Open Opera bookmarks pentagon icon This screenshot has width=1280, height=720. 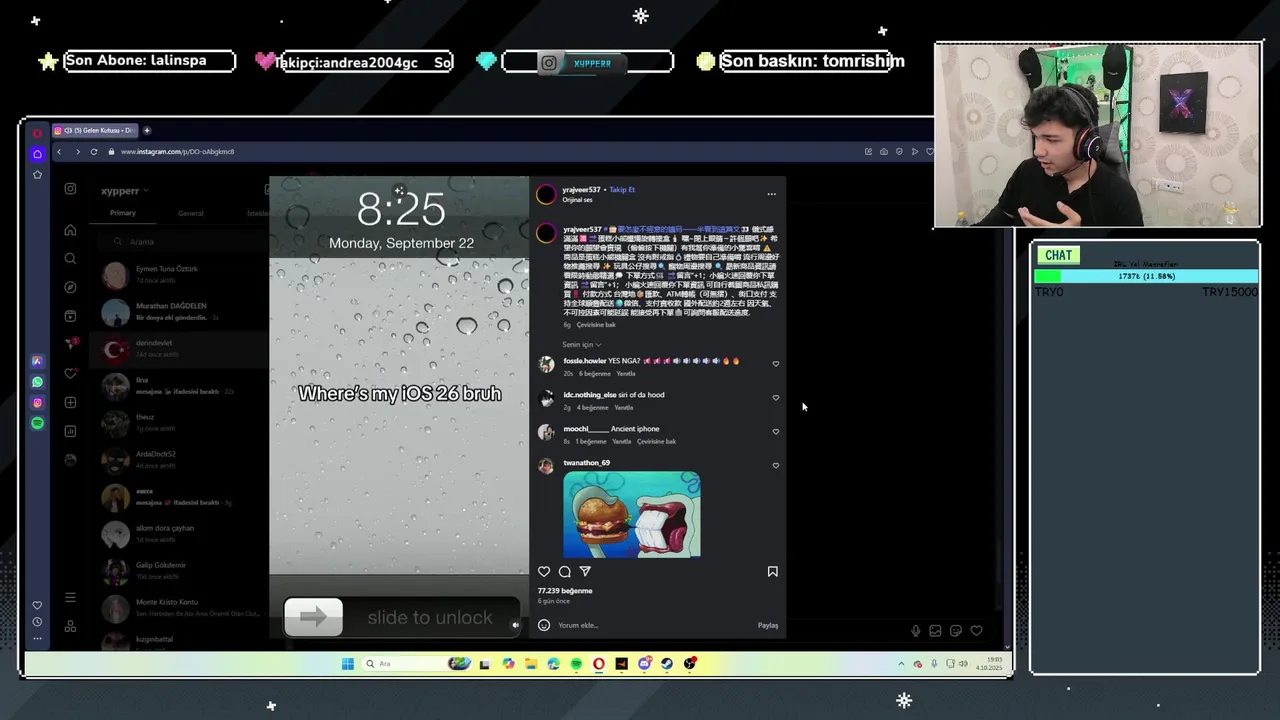pyautogui.click(x=37, y=175)
